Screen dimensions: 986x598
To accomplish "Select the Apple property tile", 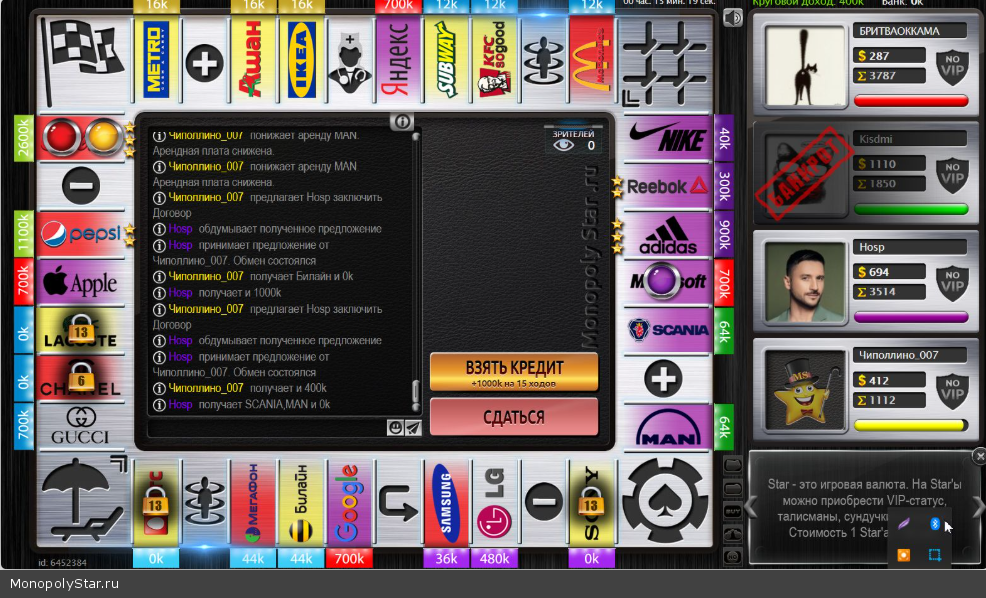I will click(80, 282).
